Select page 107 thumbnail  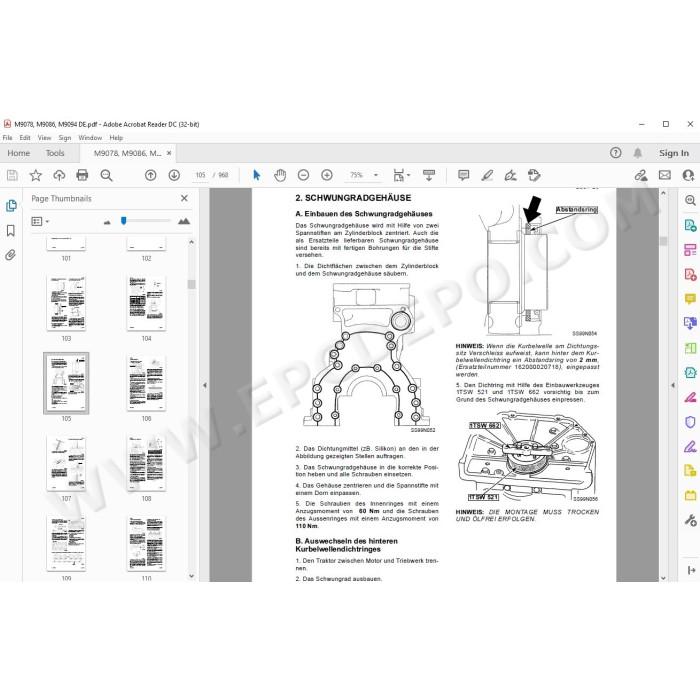tap(66, 463)
